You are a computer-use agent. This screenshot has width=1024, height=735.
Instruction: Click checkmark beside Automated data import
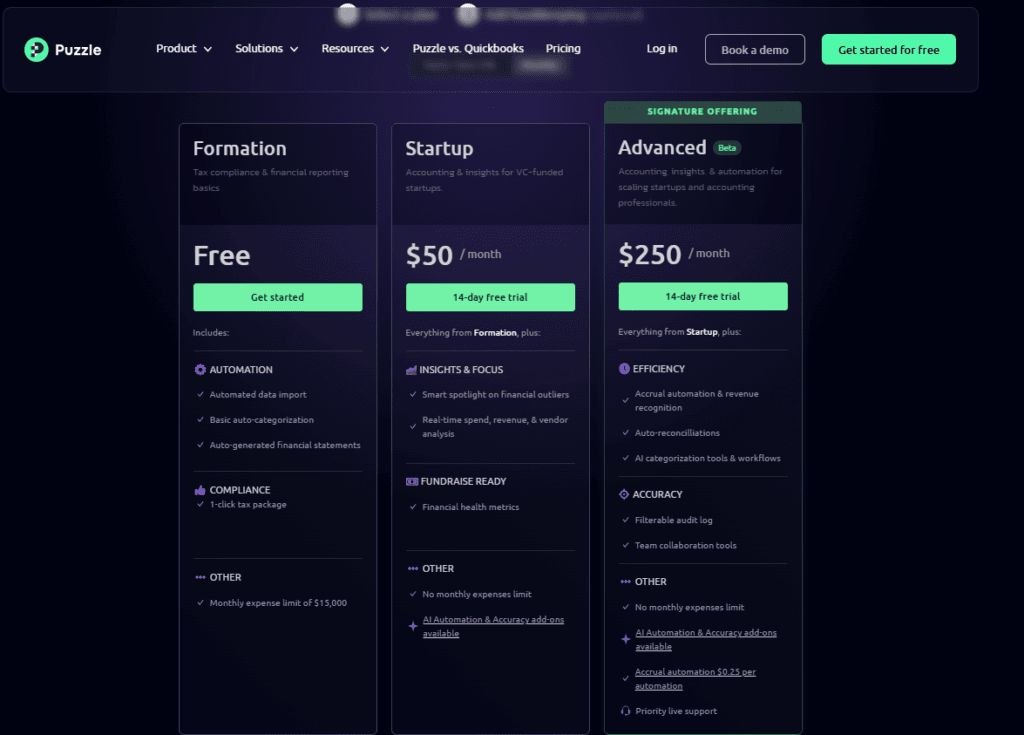point(200,395)
